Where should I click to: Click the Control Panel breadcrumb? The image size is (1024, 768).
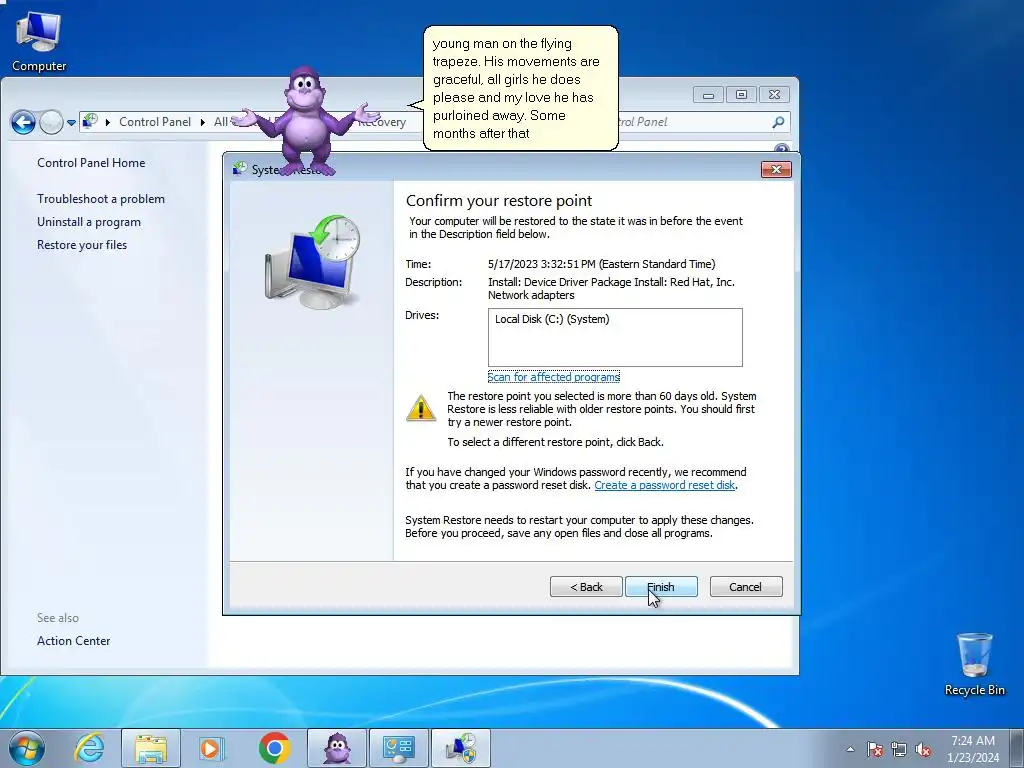point(155,121)
